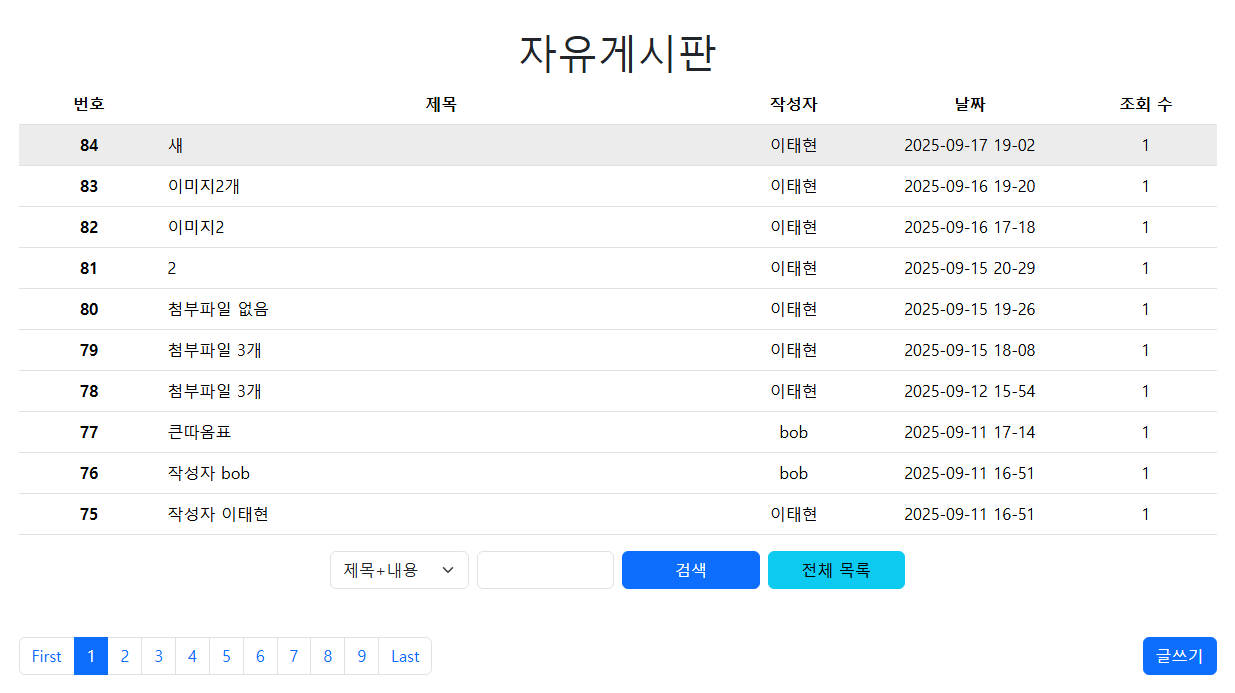Click the date 2025-09-17 19-02

(x=970, y=145)
